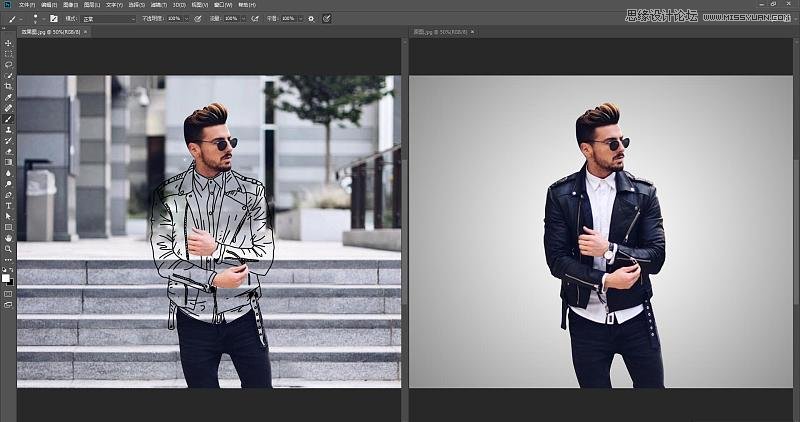Image resolution: width=800 pixels, height=422 pixels.
Task: Enable airbrush-style build-up
Action: [x=255, y=19]
